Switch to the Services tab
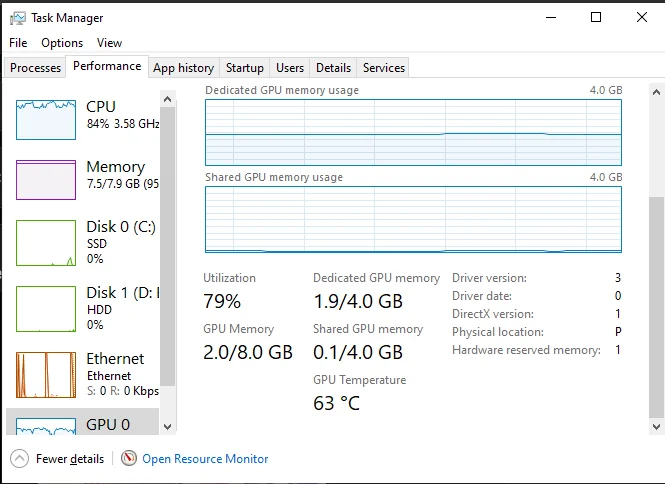The image size is (665, 484). (384, 68)
